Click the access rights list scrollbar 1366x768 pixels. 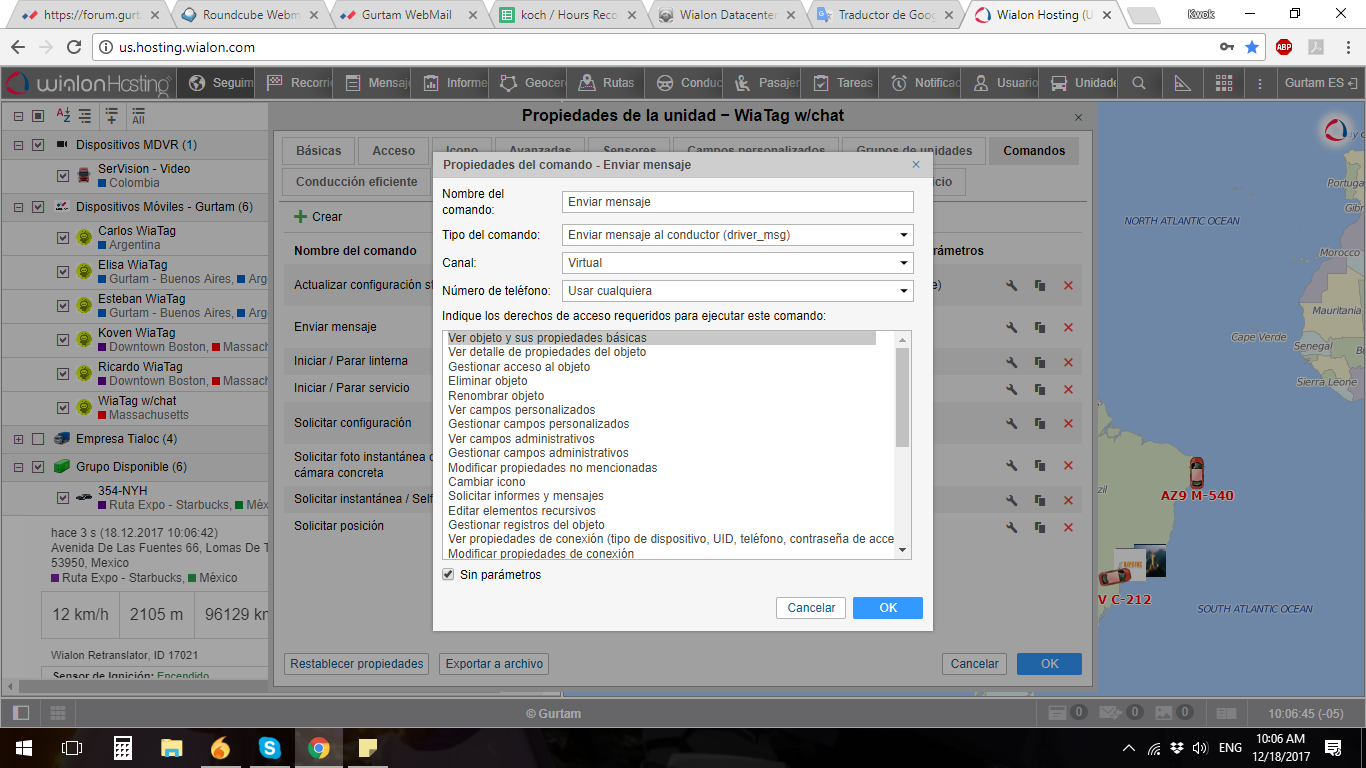click(x=903, y=400)
